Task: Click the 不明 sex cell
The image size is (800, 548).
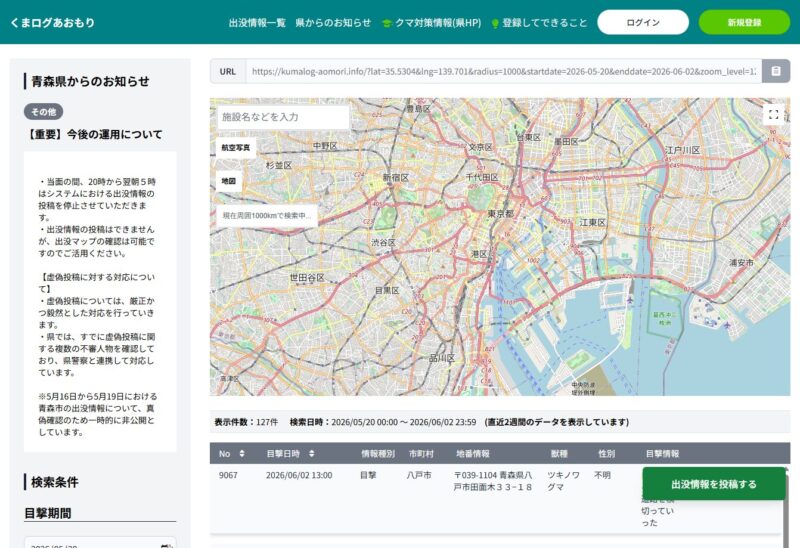Action: pyautogui.click(x=603, y=475)
